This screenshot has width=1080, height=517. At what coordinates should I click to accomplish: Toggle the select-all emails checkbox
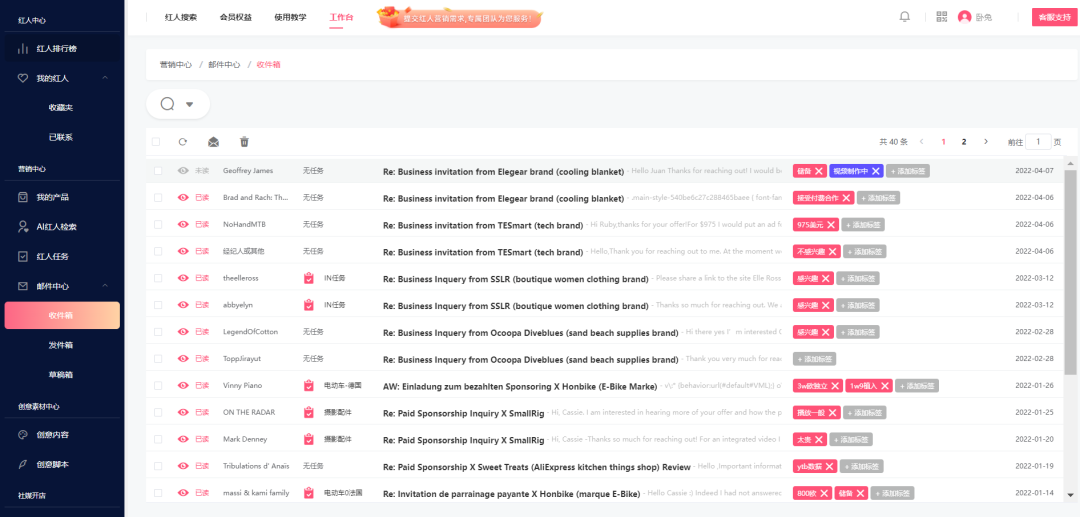tap(156, 142)
